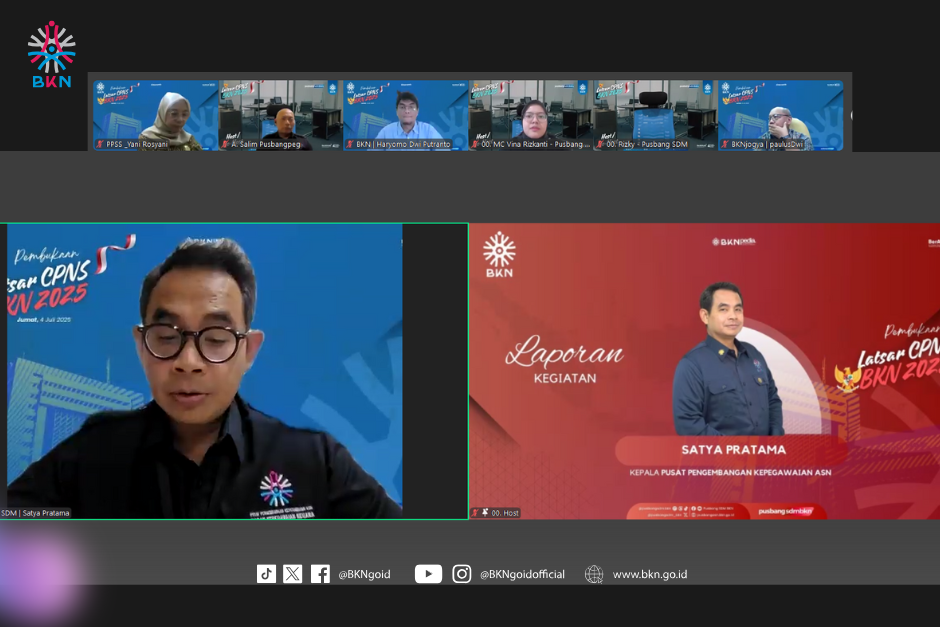Screen dimensions: 940x627
Task: Click the @BKNgoidofficial handle
Action: tap(522, 574)
